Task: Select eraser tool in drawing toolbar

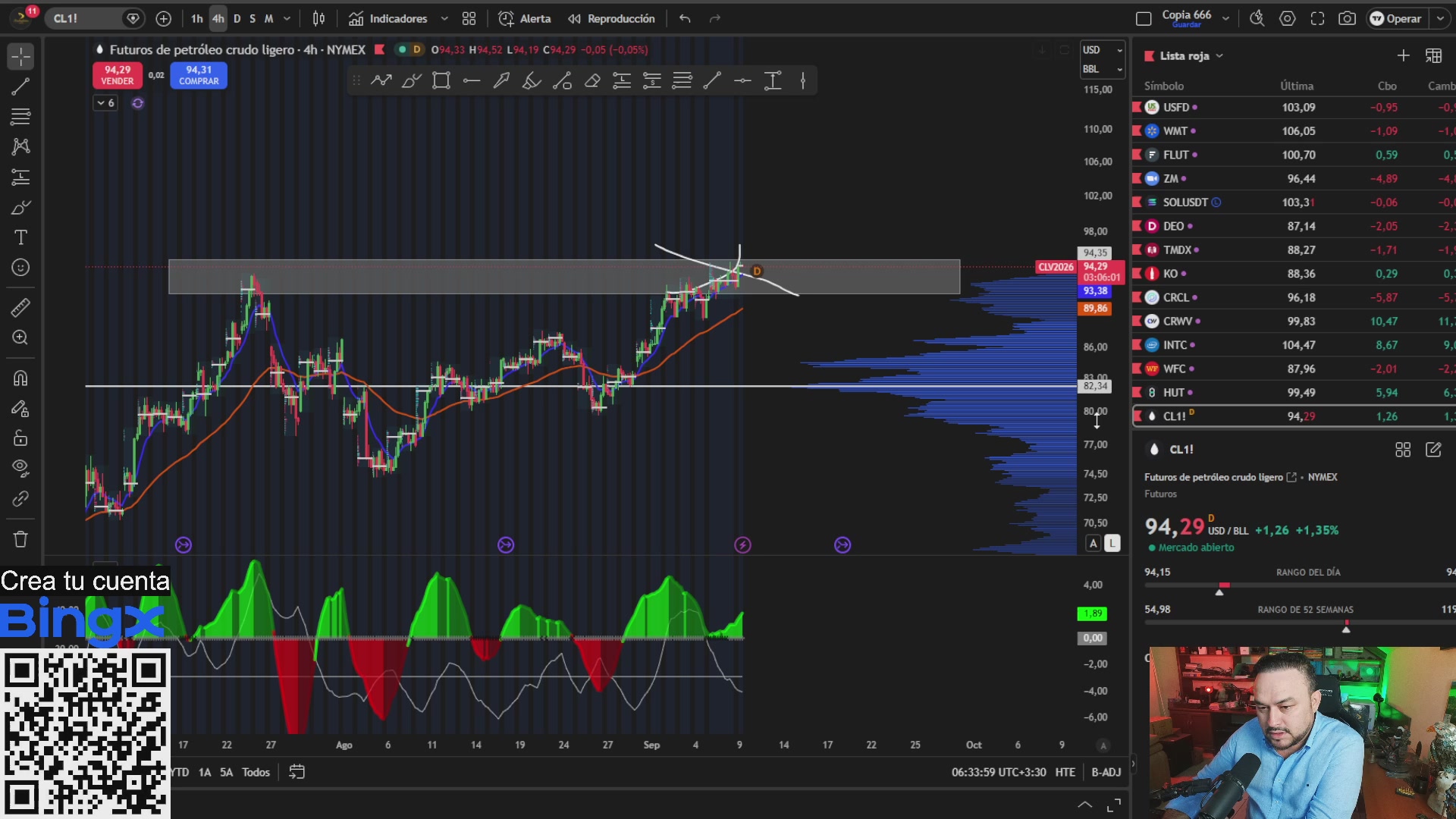Action: [592, 80]
